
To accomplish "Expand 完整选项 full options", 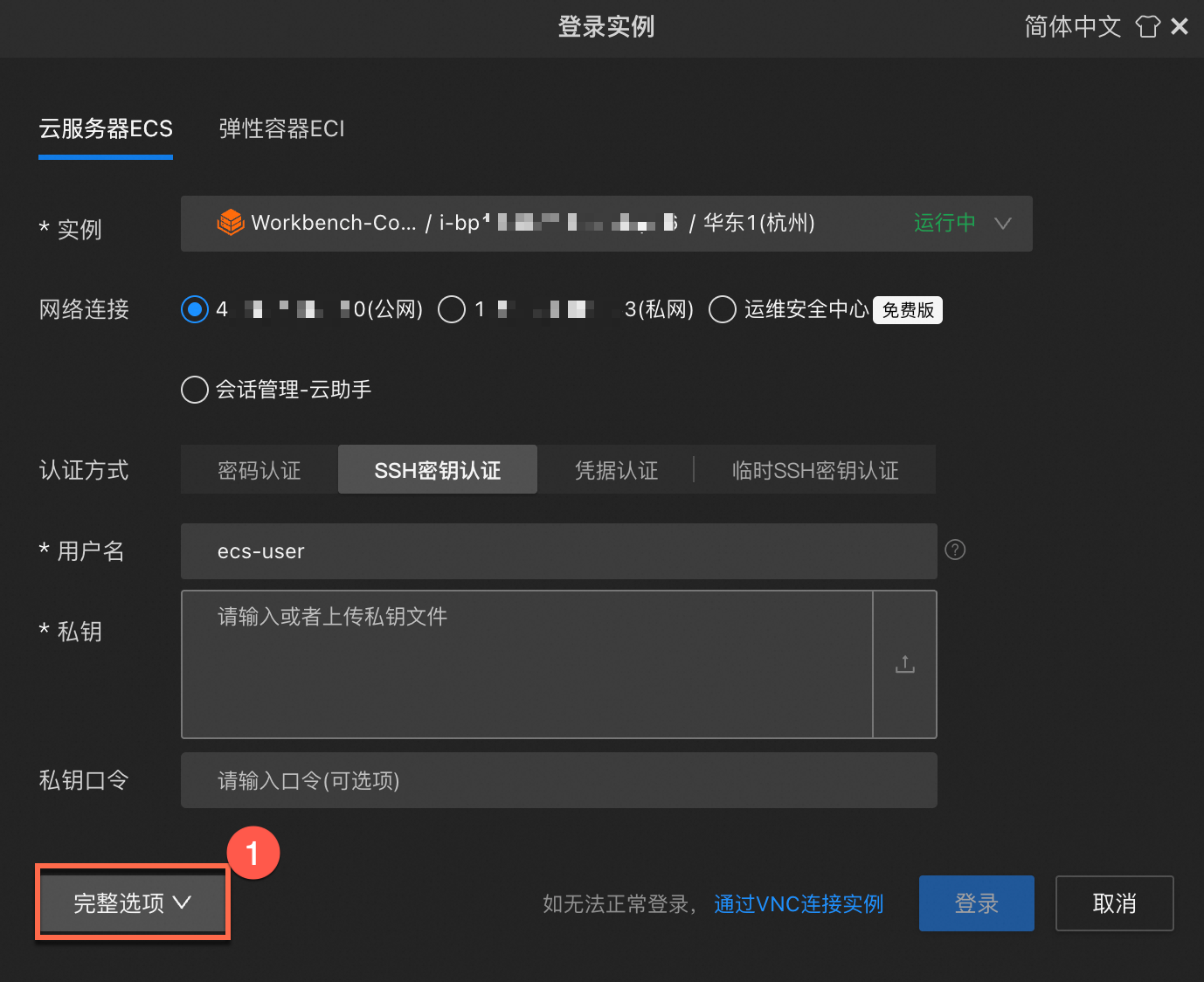I will [133, 902].
